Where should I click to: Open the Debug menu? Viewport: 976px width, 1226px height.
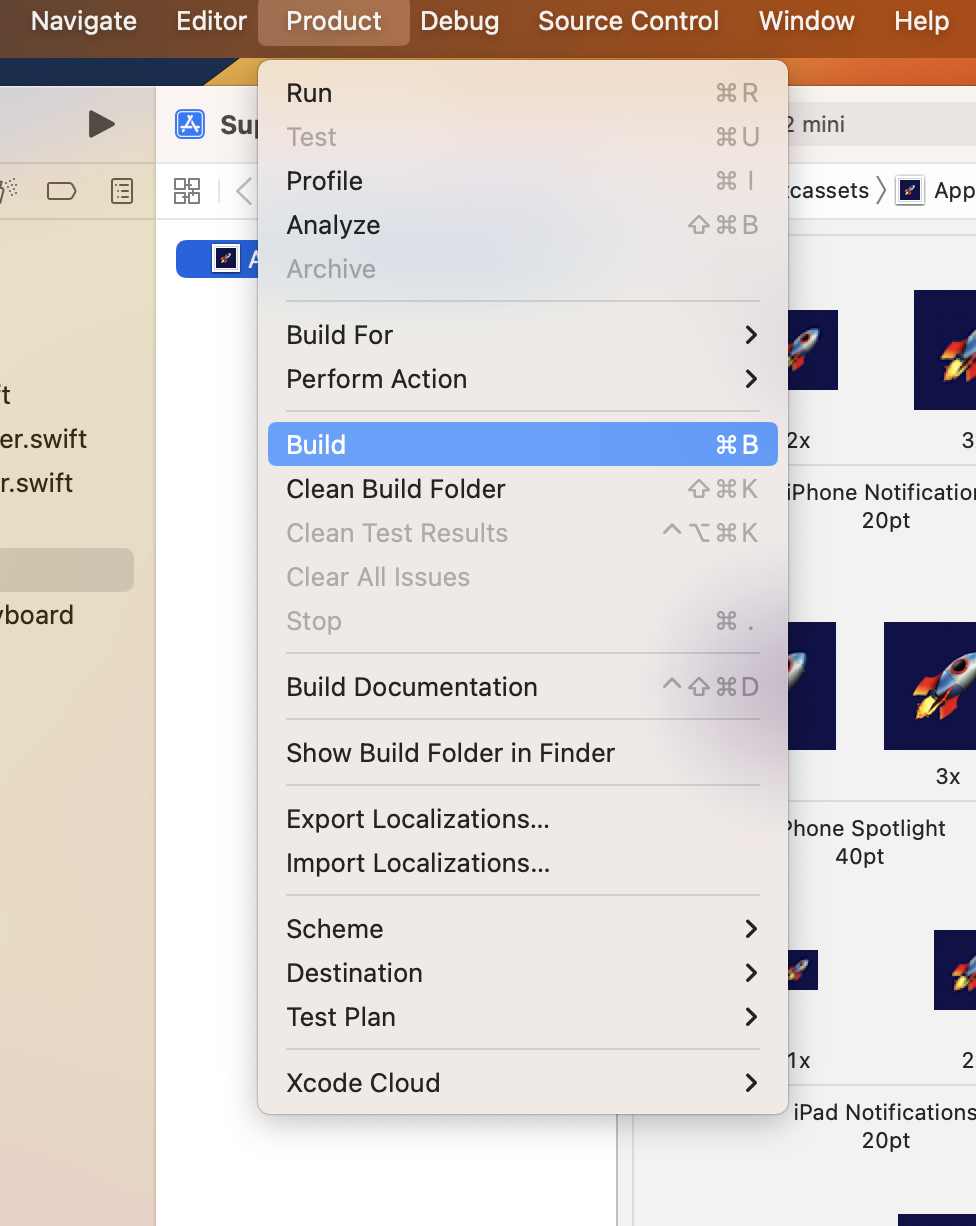pyautogui.click(x=460, y=21)
